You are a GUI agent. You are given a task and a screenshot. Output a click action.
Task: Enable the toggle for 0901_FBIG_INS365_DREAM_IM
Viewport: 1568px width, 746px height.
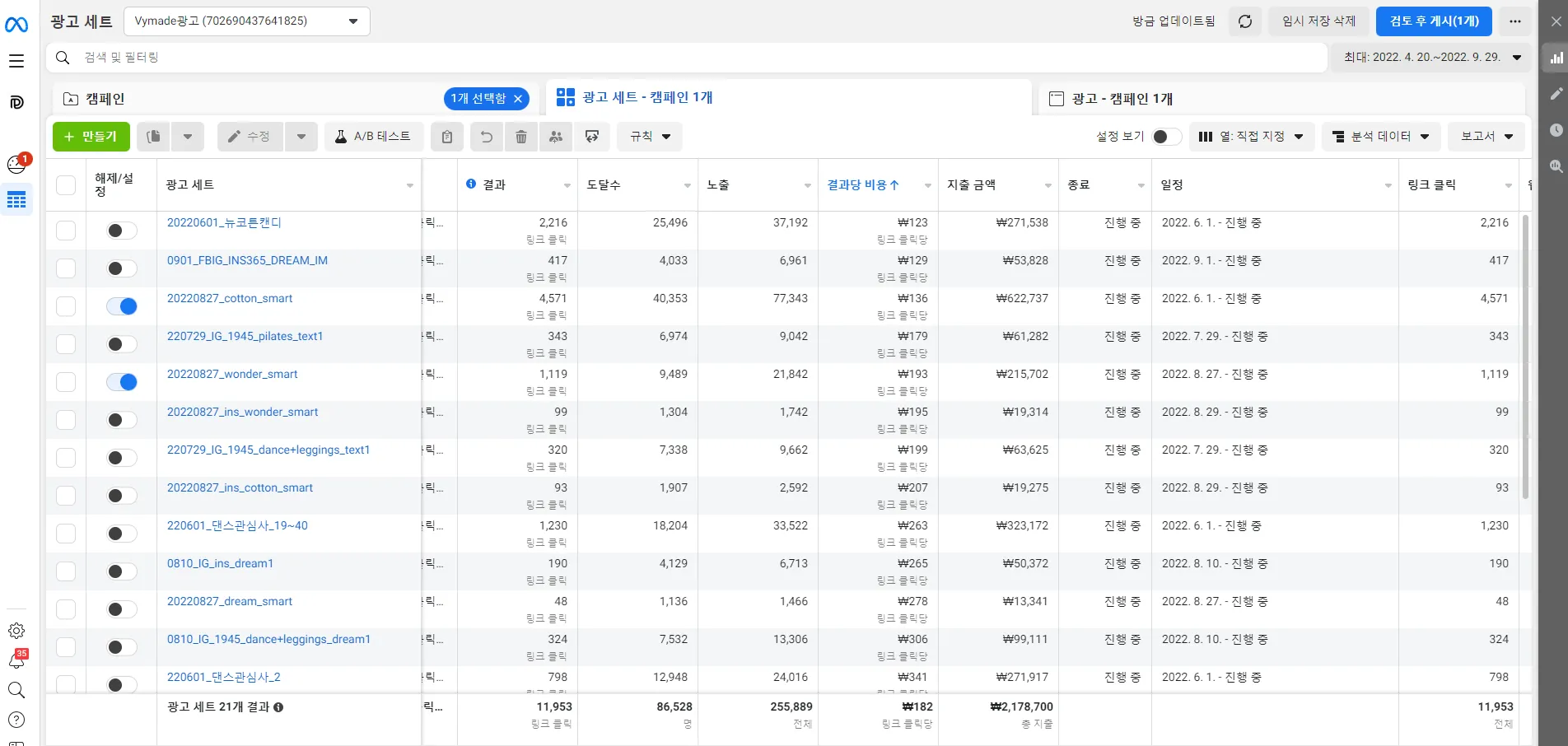[x=121, y=268]
